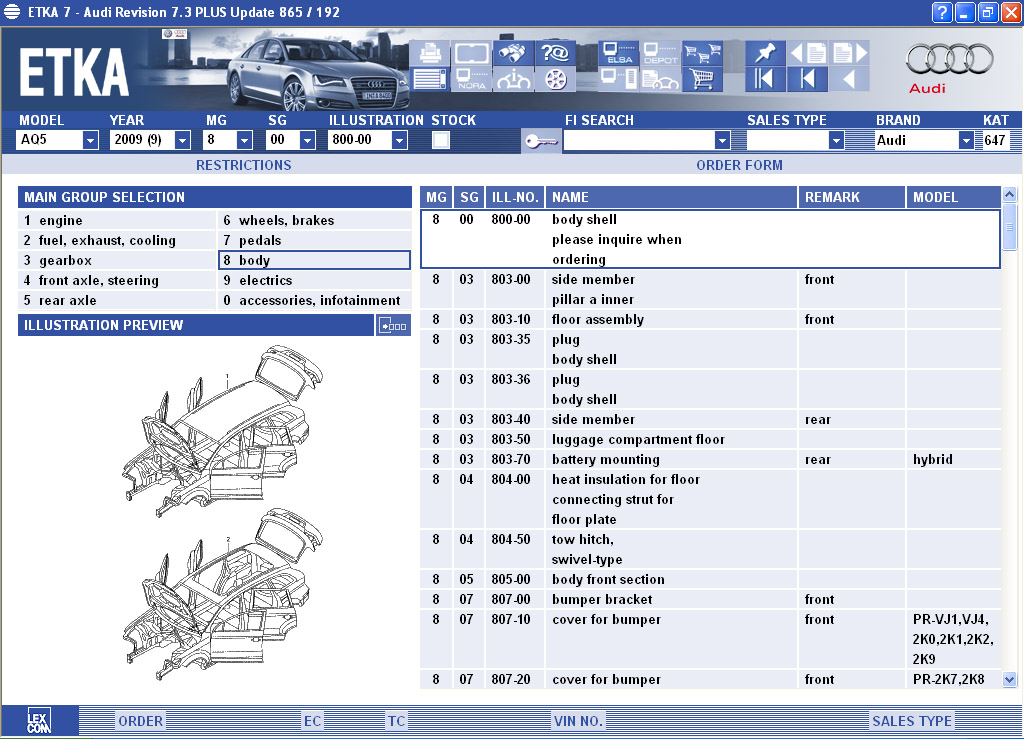The image size is (1024, 739).
Task: Expand the illustration preview view icon
Action: click(x=393, y=325)
